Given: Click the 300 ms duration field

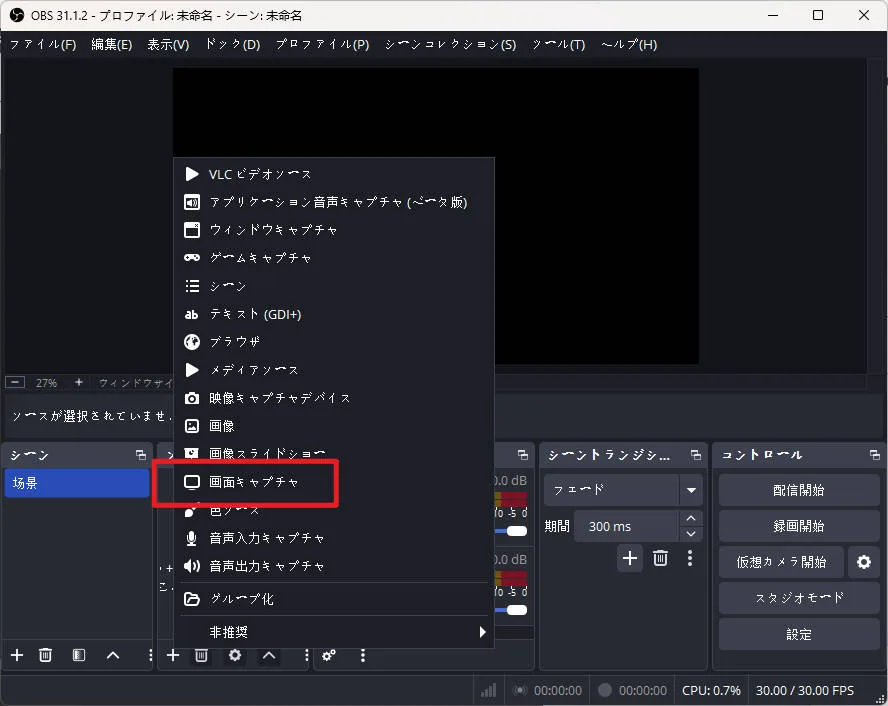Looking at the screenshot, I should [626, 527].
